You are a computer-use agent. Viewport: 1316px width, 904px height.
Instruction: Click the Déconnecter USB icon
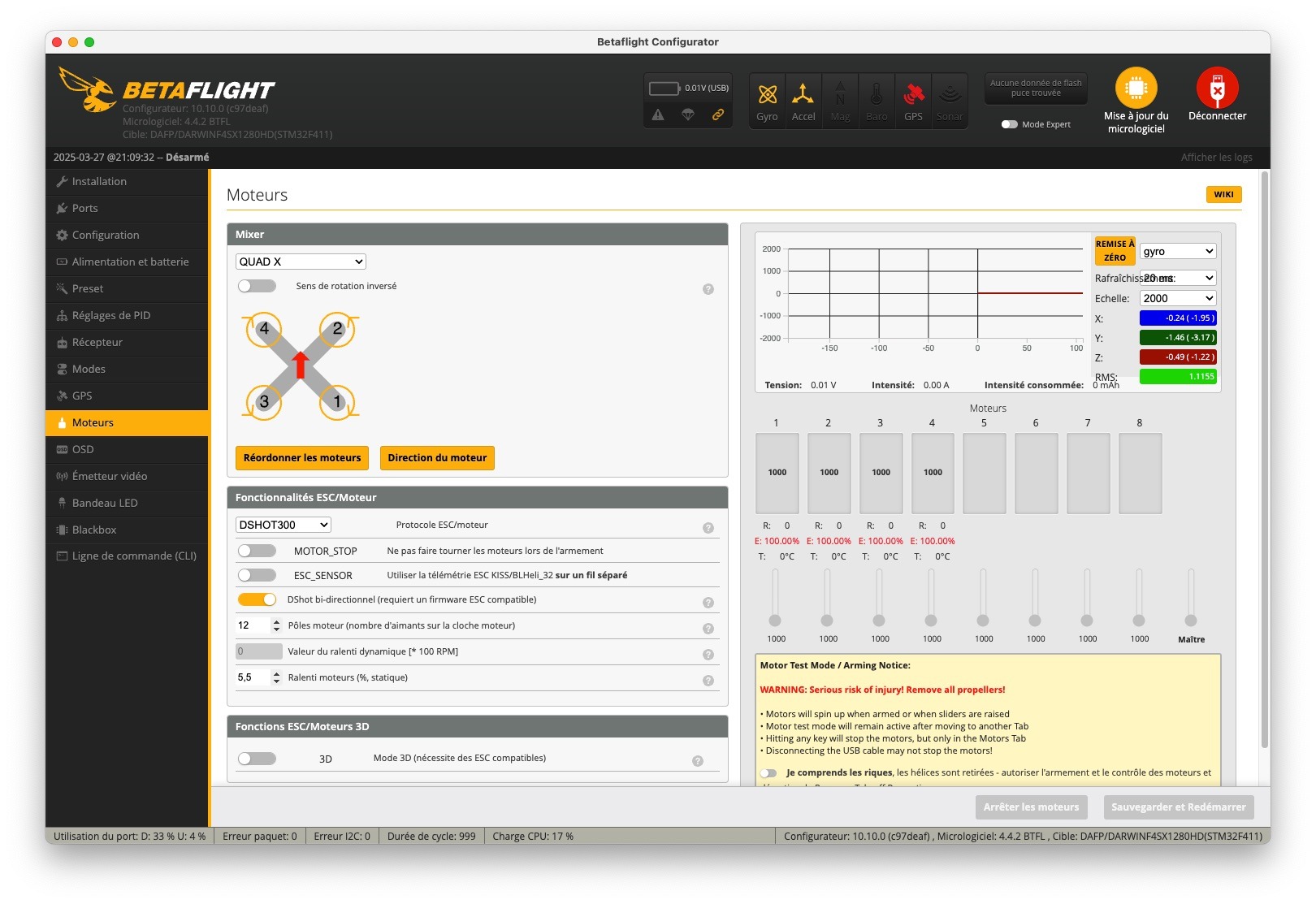(x=1217, y=88)
